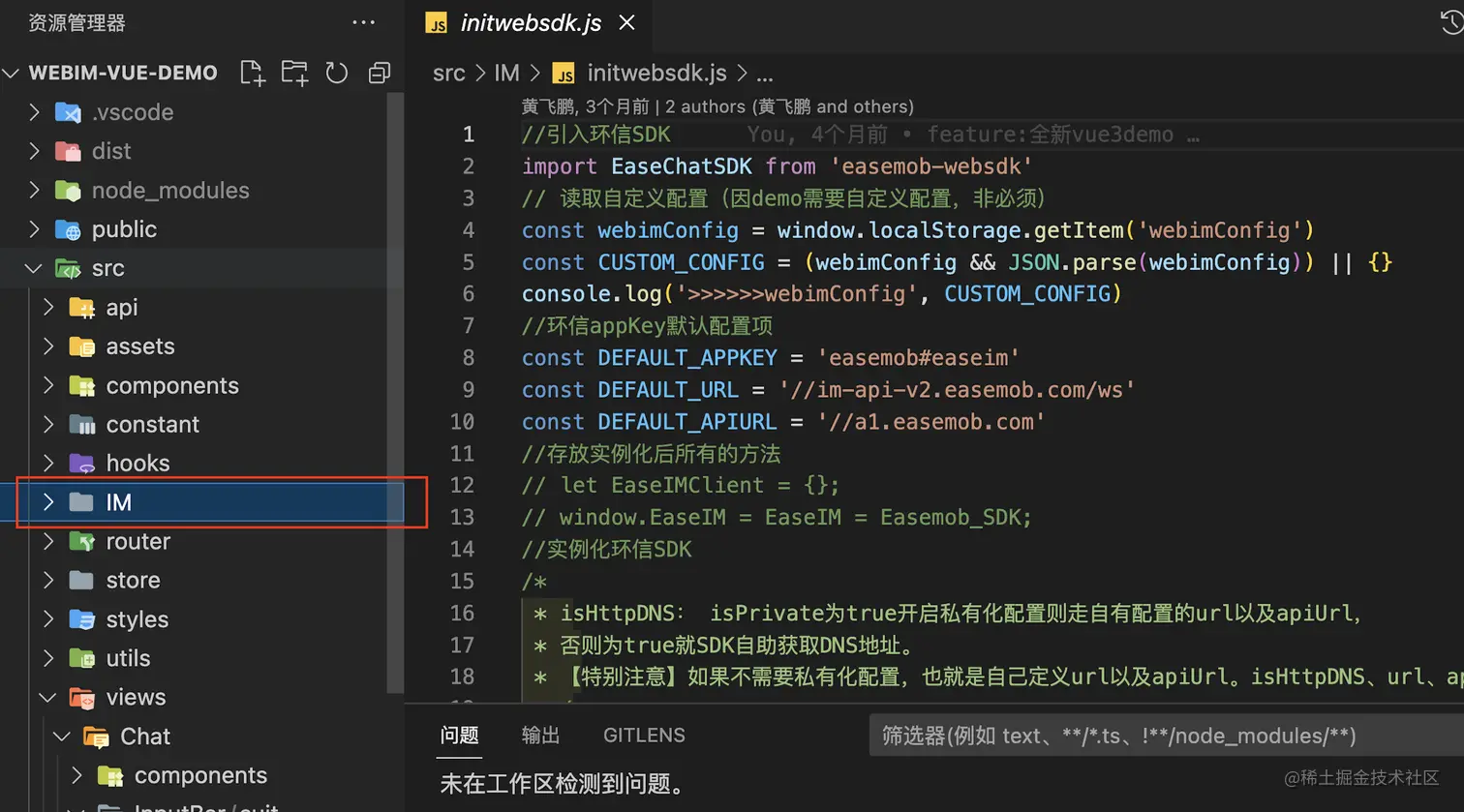Image resolution: width=1464 pixels, height=812 pixels.
Task: Click the explorer vertical scrollbar
Action: point(395,392)
